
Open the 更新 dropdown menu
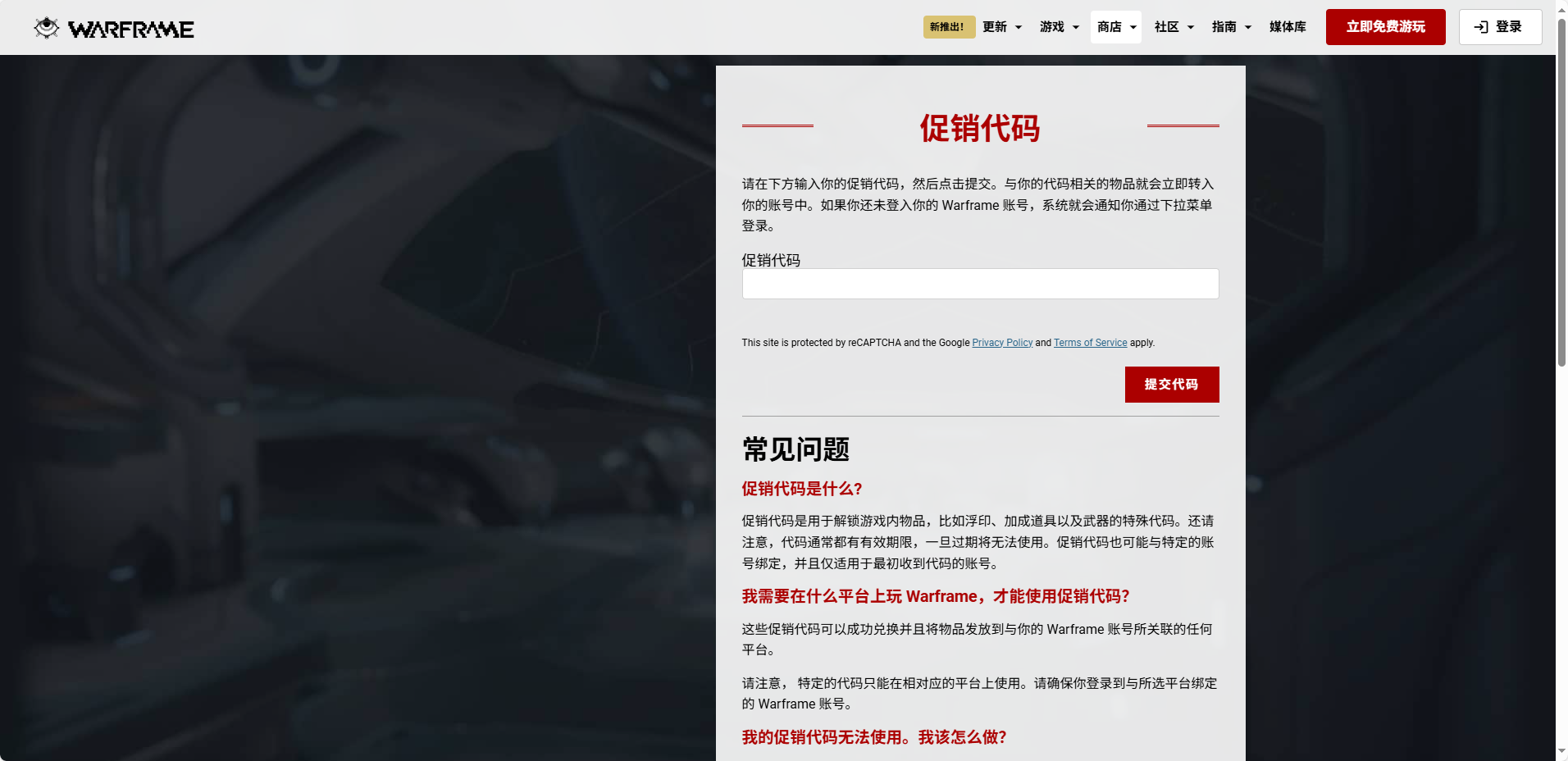(1001, 27)
